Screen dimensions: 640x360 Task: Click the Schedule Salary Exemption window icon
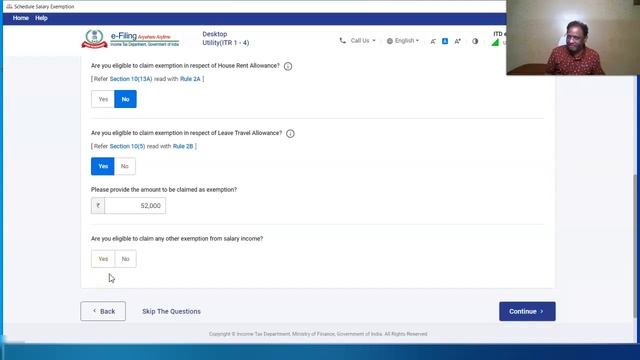point(9,7)
